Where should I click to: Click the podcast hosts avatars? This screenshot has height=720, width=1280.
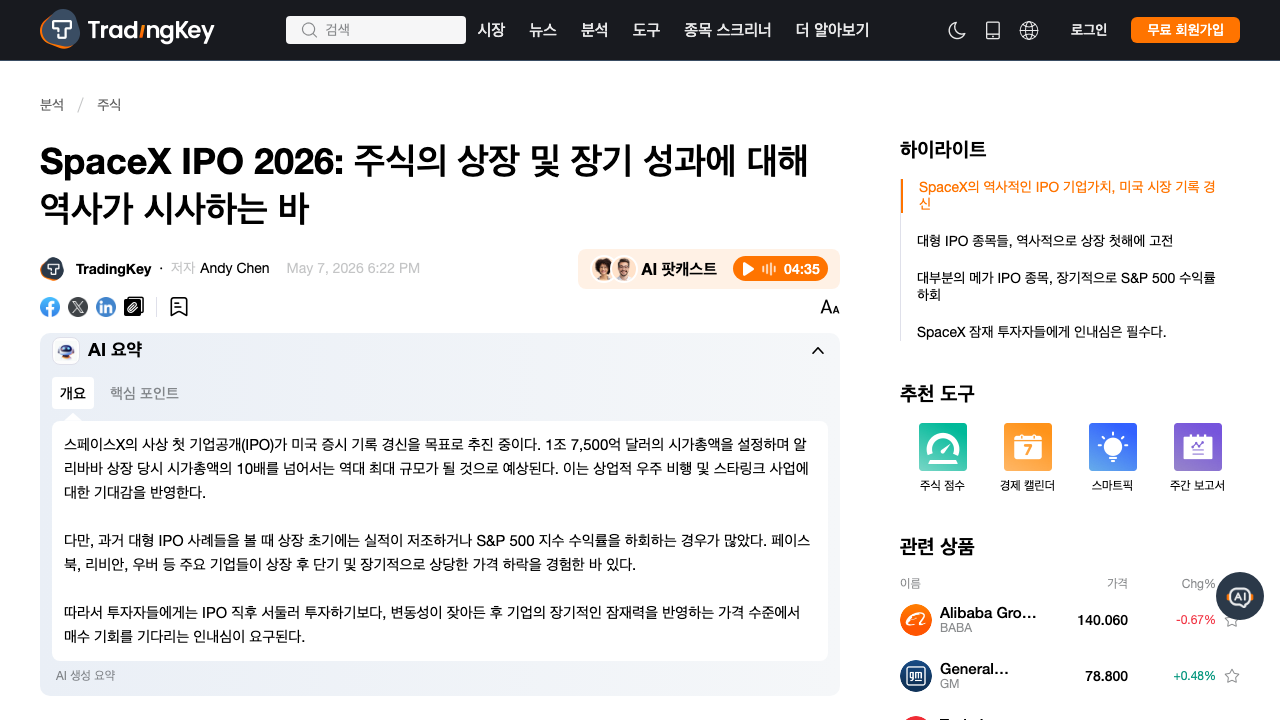(613, 269)
